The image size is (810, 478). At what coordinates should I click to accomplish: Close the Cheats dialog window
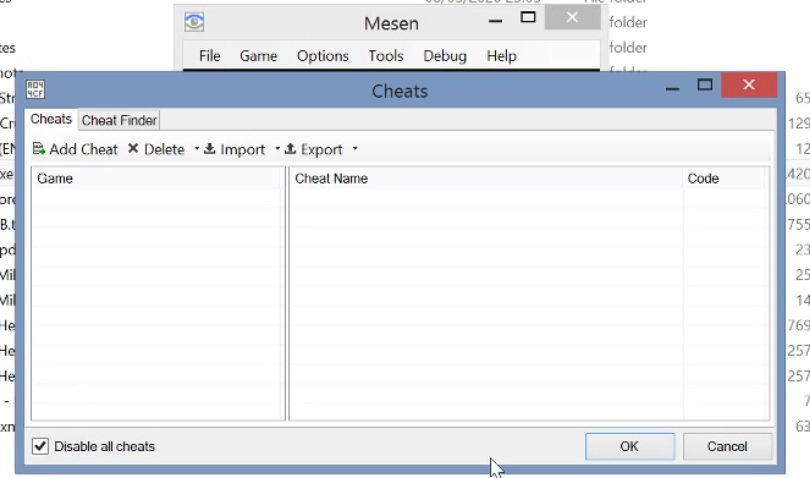[x=749, y=85]
